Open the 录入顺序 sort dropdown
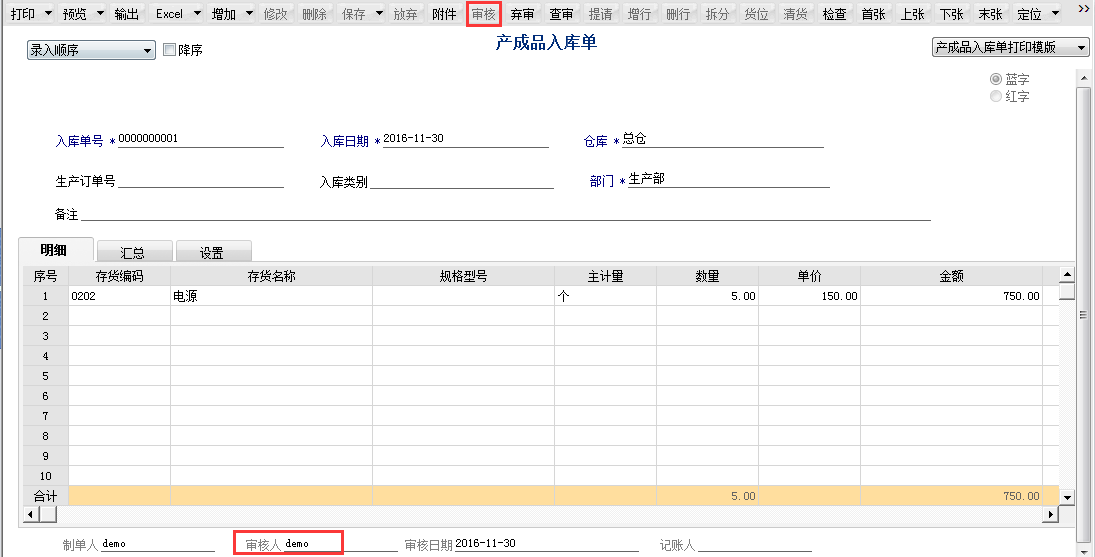 (x=91, y=50)
